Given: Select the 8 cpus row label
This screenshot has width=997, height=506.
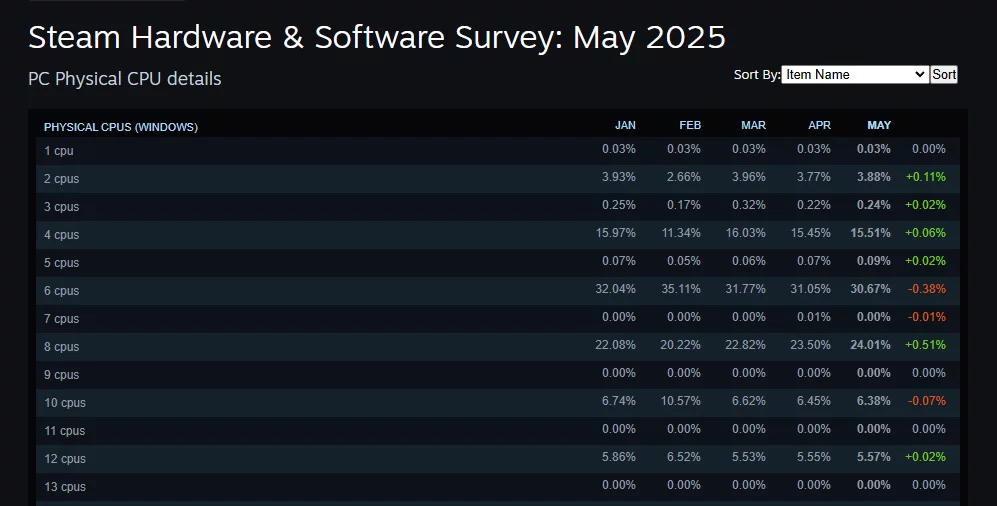Looking at the screenshot, I should 61,347.
